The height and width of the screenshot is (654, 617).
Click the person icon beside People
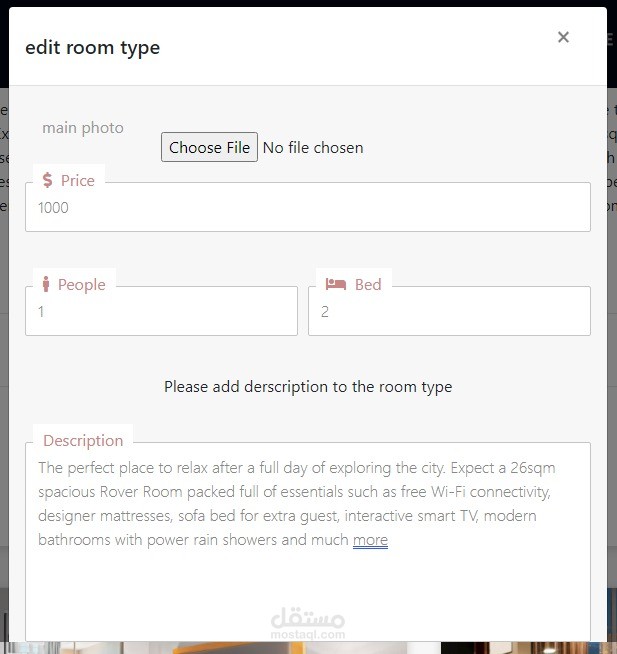(x=46, y=285)
